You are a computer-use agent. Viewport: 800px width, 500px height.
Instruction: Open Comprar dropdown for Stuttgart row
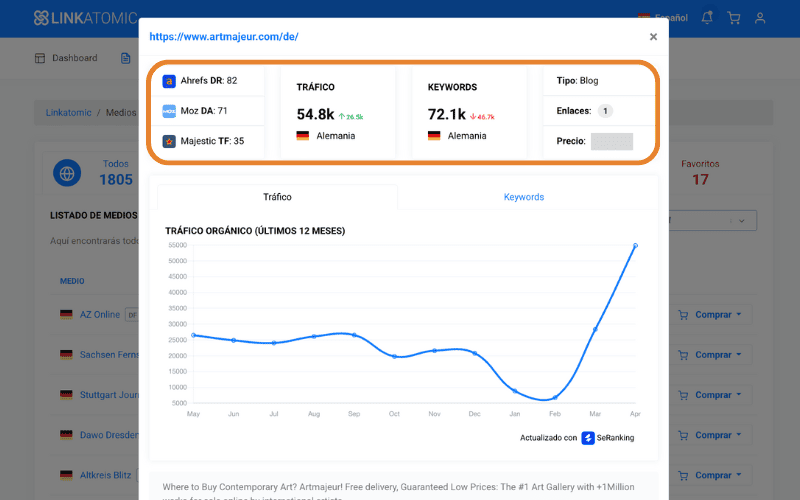(710, 395)
